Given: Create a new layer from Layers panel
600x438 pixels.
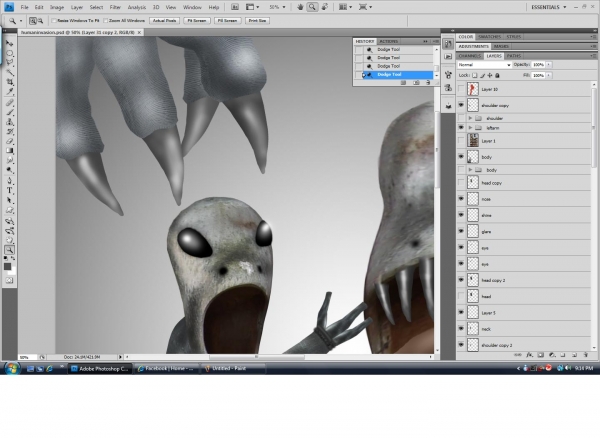Looking at the screenshot, I should coord(574,355).
